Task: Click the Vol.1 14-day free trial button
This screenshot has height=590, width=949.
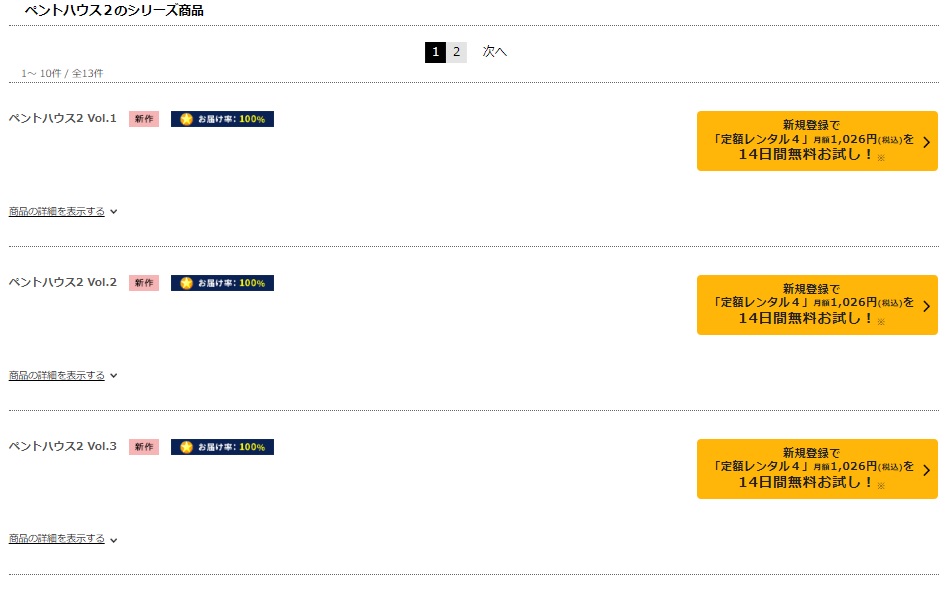Action: (x=817, y=141)
